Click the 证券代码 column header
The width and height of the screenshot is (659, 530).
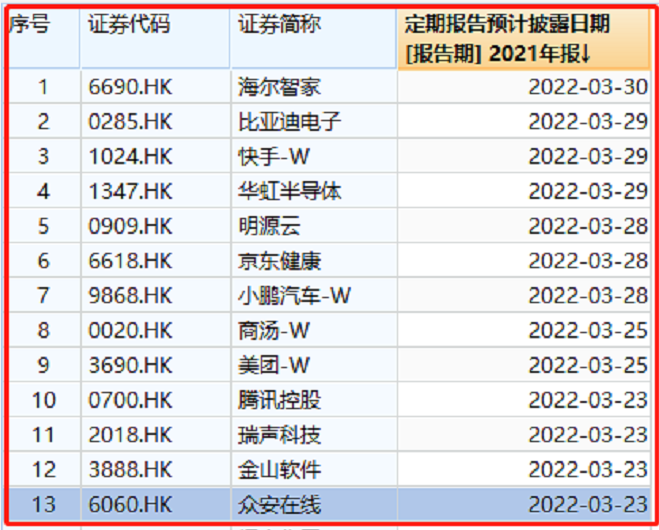pos(155,39)
